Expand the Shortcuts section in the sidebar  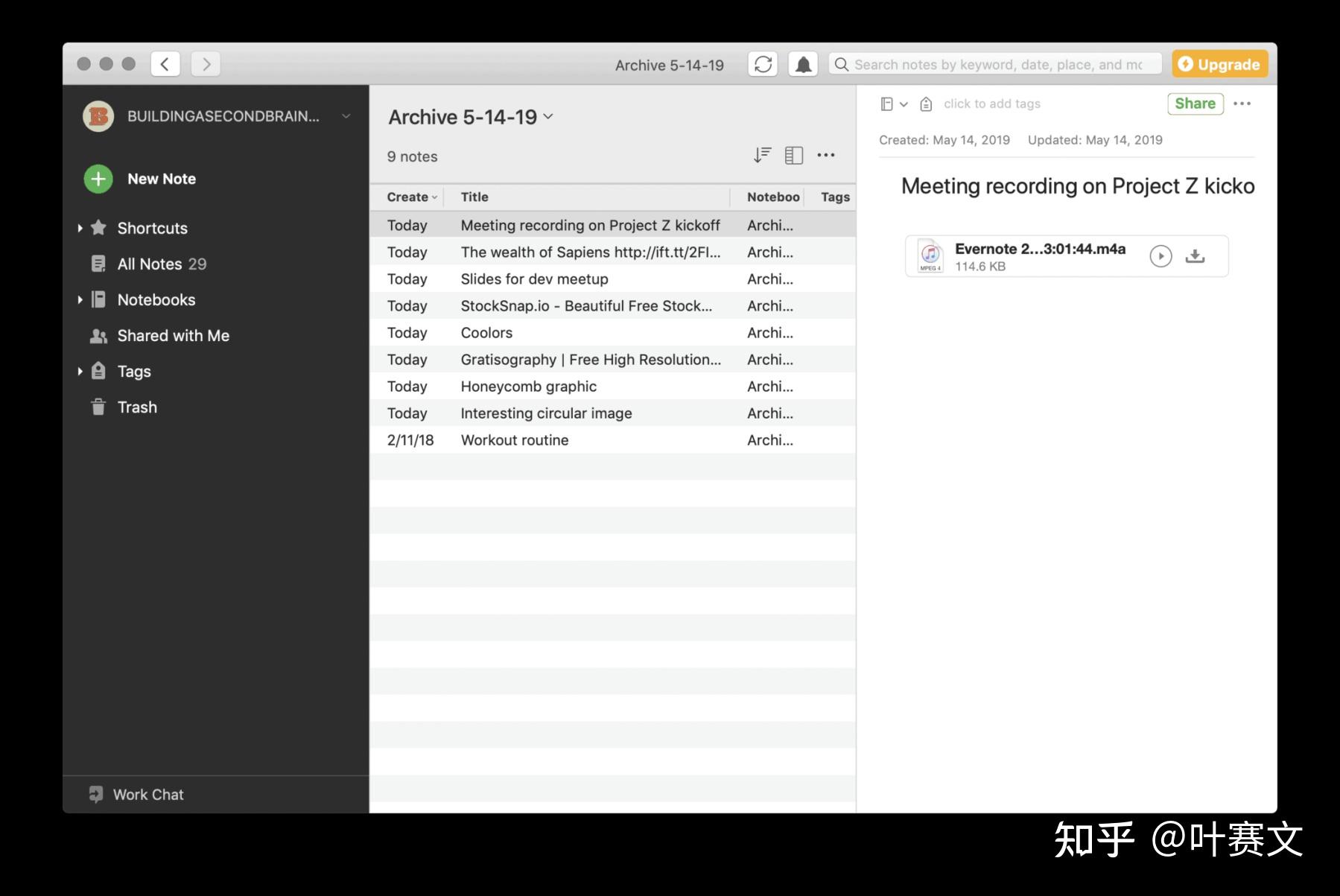point(81,228)
